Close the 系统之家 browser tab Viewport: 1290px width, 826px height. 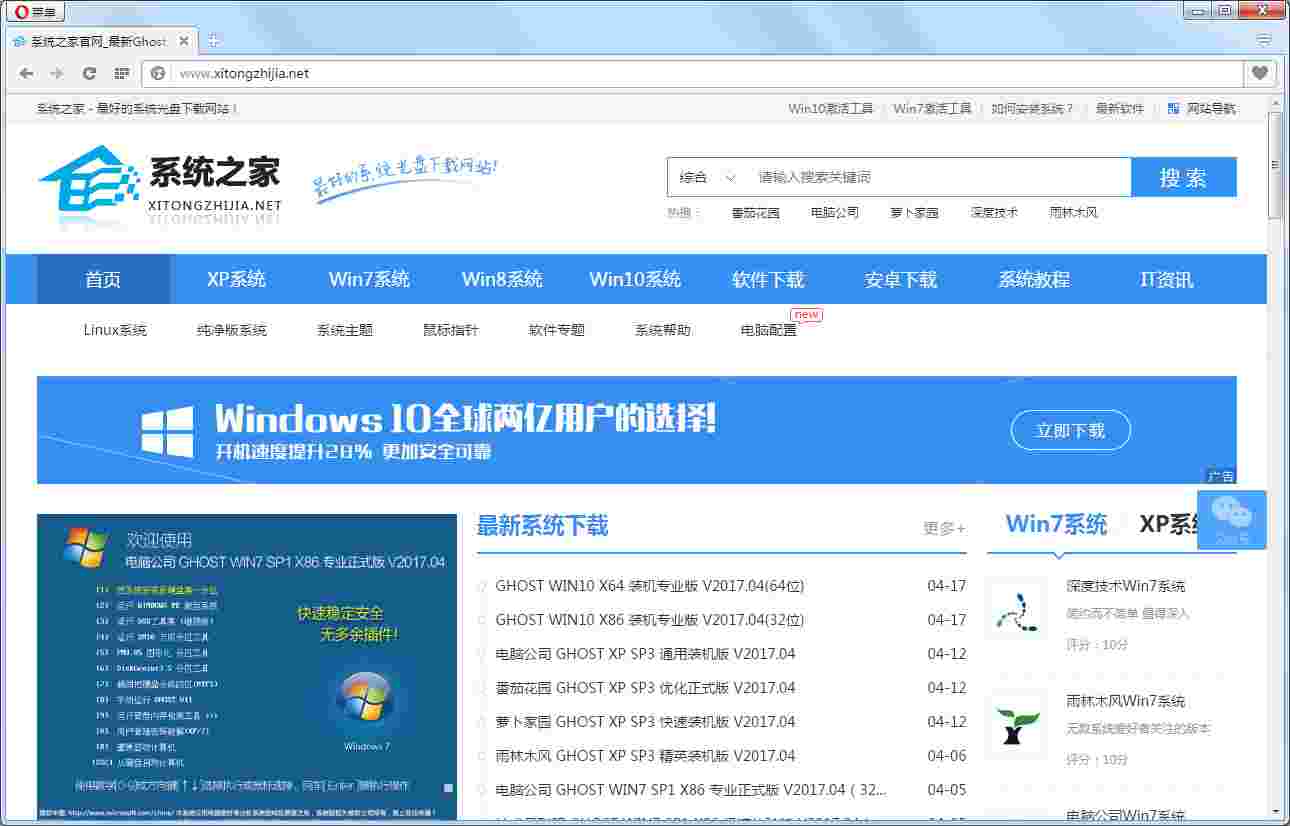[183, 42]
